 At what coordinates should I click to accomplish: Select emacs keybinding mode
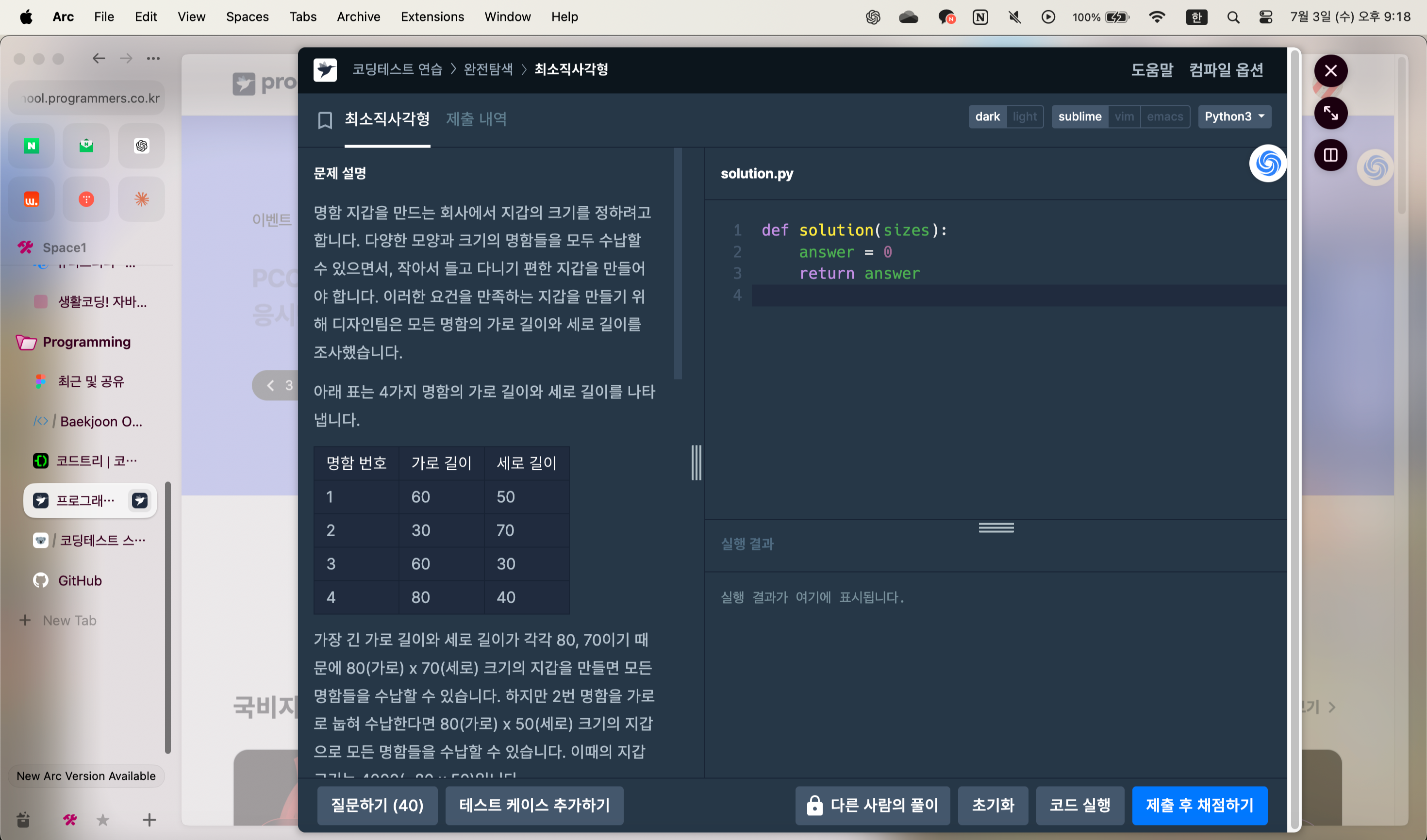(1164, 116)
